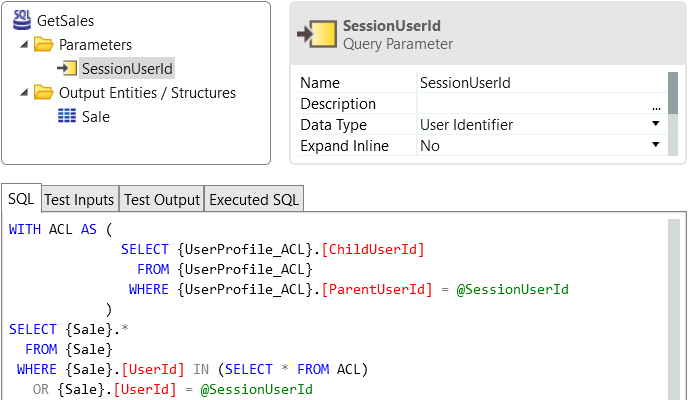Open the Data Type dropdown
Viewport: 688px width, 400px height.
[656, 124]
